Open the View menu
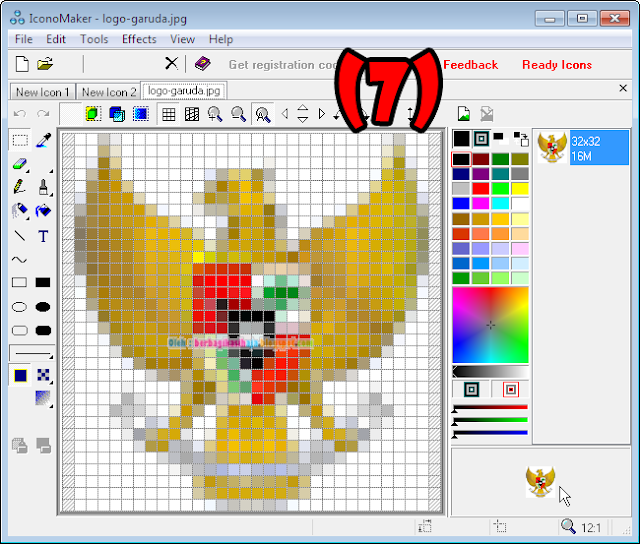The width and height of the screenshot is (640, 544). [182, 39]
